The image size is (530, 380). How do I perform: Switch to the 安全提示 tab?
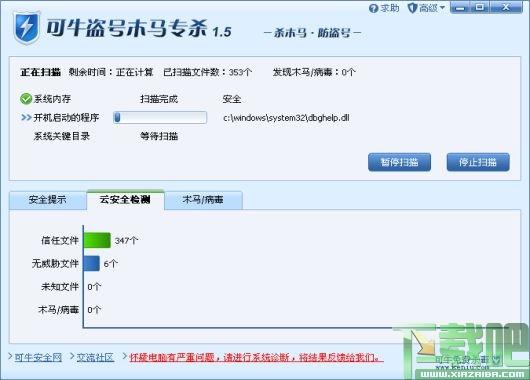click(48, 200)
